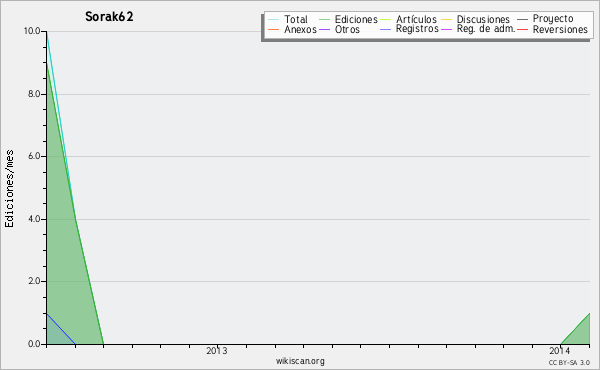The width and height of the screenshot is (600, 370).
Task: Click the 2.0 y-axis label
Action: pyautogui.click(x=34, y=281)
